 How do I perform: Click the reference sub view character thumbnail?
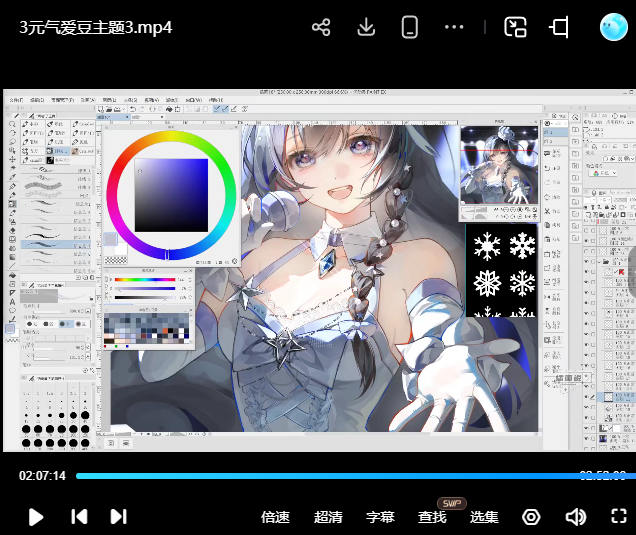pyautogui.click(x=499, y=165)
